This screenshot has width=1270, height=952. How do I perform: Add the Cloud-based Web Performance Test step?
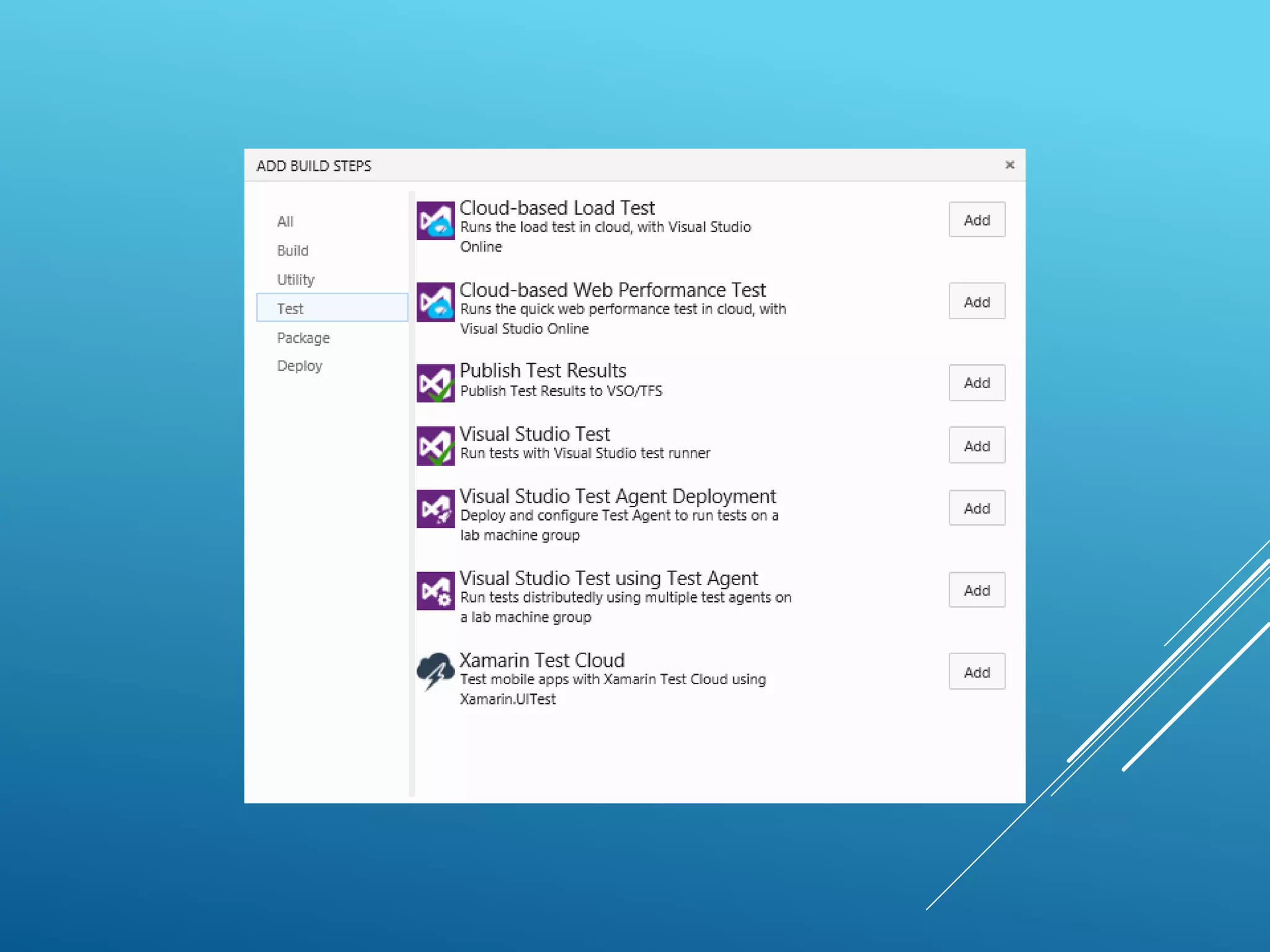977,302
